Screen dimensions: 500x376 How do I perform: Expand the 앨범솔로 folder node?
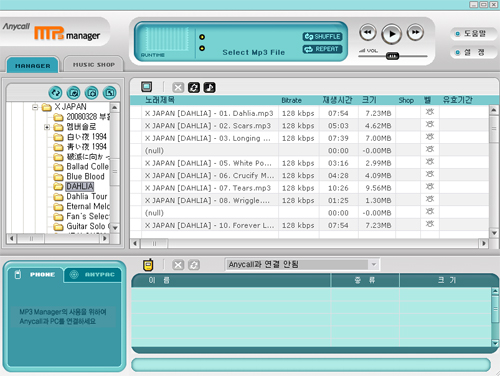tap(47, 127)
